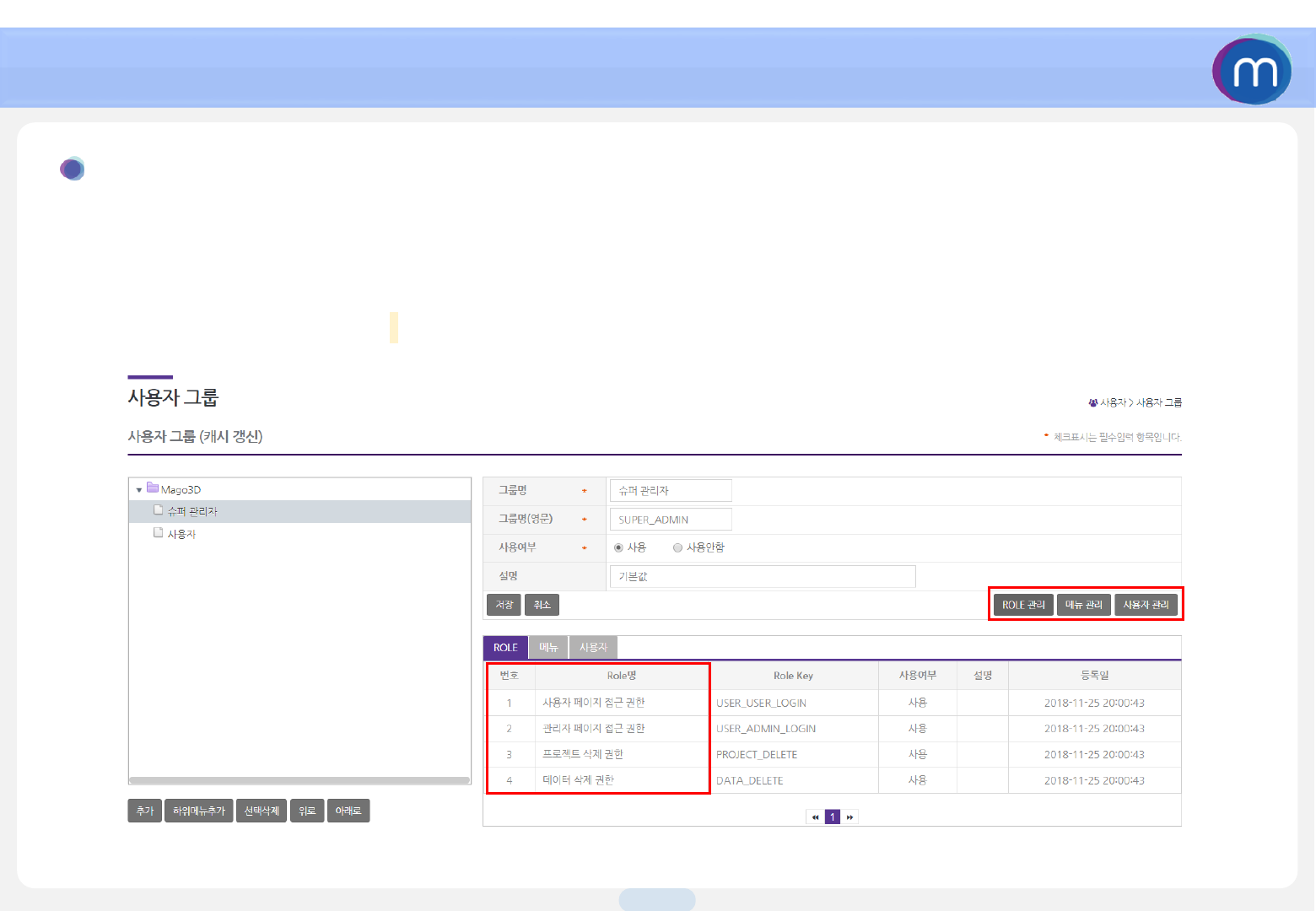Click the tree panel horizontal scrollbar
This screenshot has height=911, width=1316.
click(x=299, y=780)
